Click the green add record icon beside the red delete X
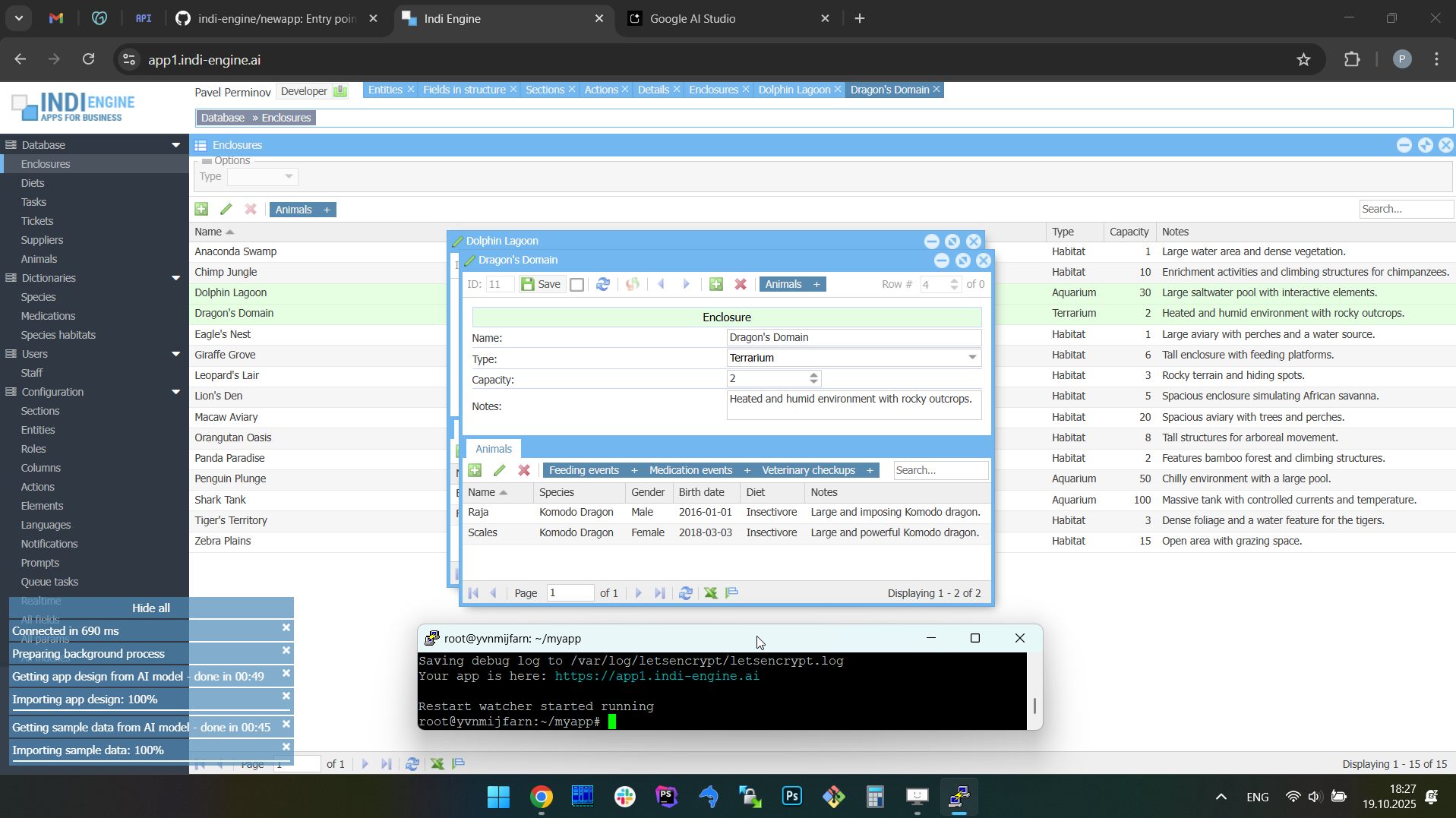This screenshot has height=818, width=1456. click(715, 284)
